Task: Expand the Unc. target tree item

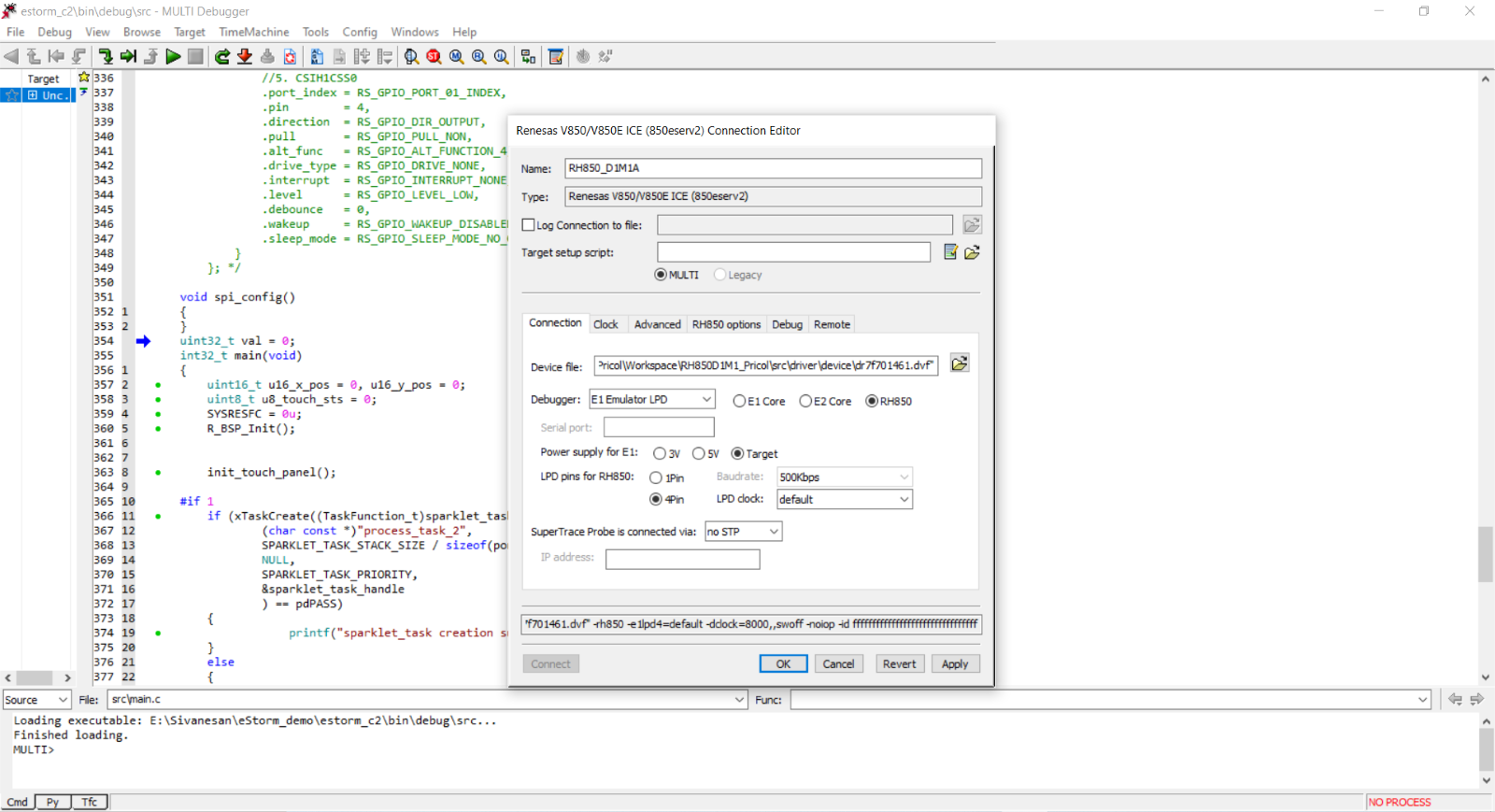Action: [33, 95]
